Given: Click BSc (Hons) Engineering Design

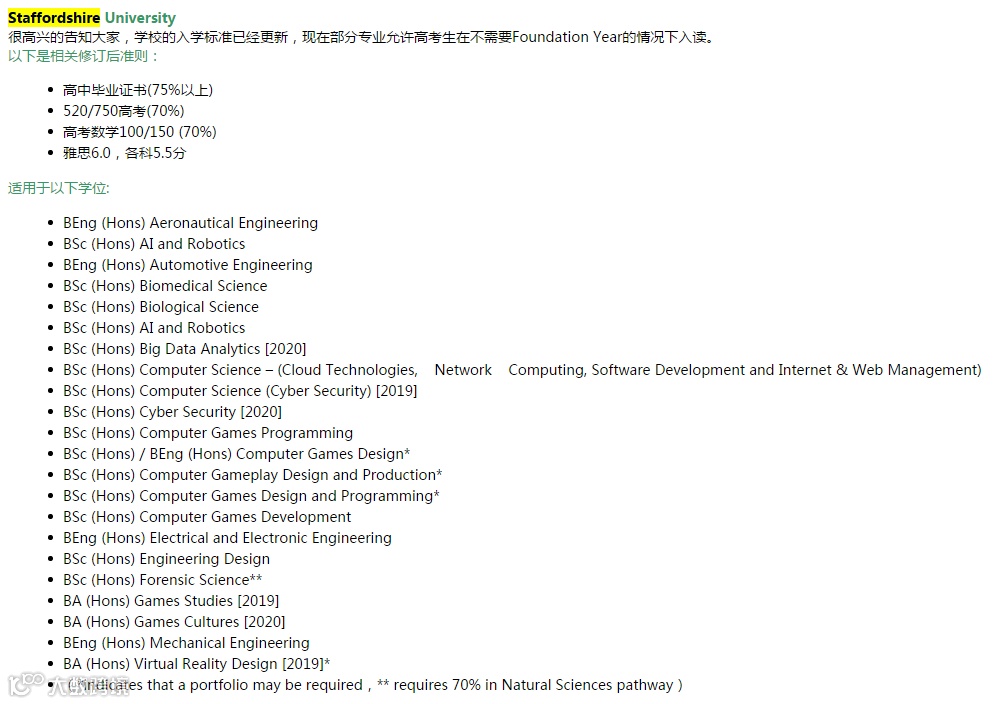Looking at the screenshot, I should coord(166,558).
